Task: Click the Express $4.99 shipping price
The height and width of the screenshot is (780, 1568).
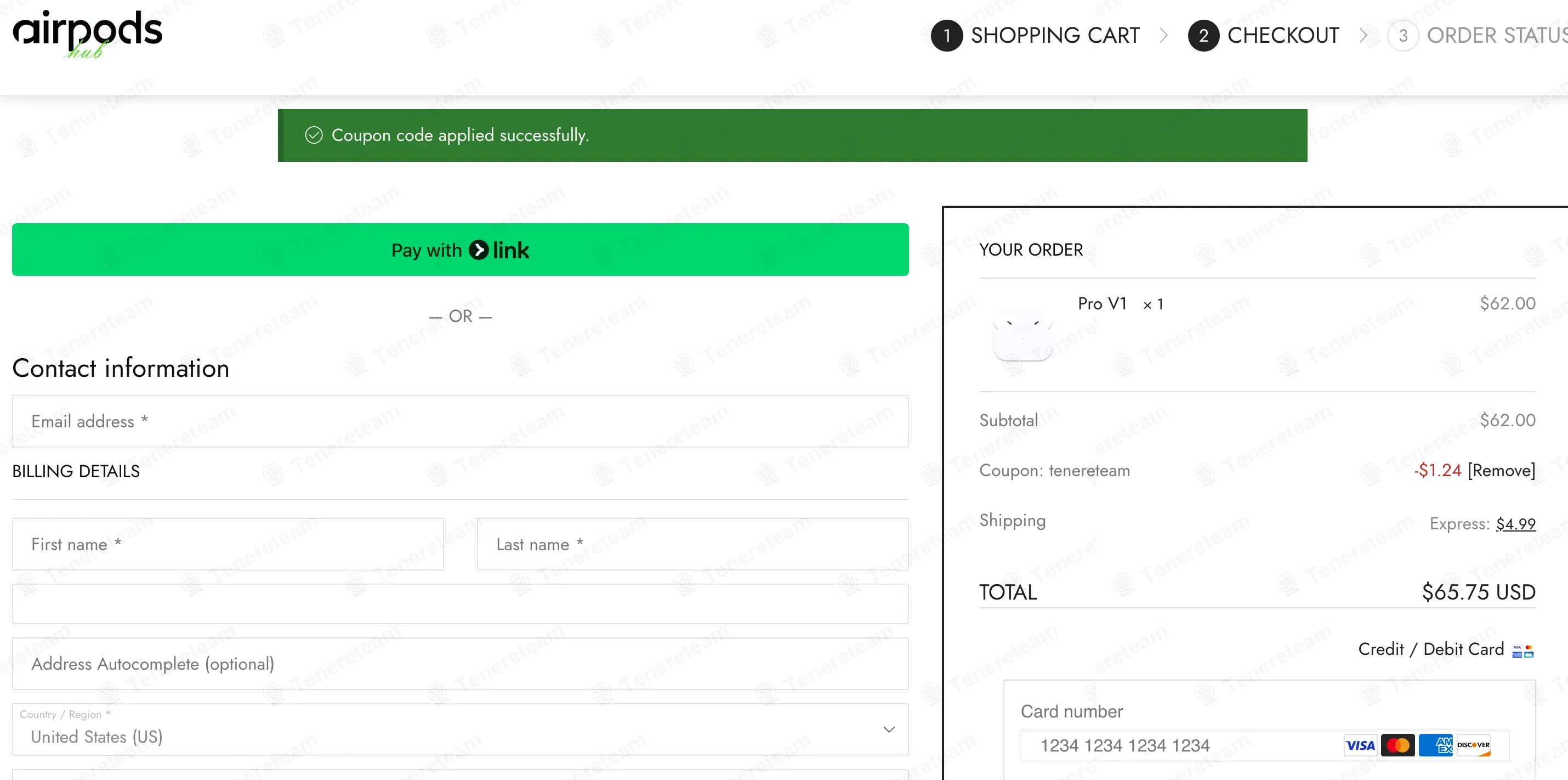Action: [1516, 524]
